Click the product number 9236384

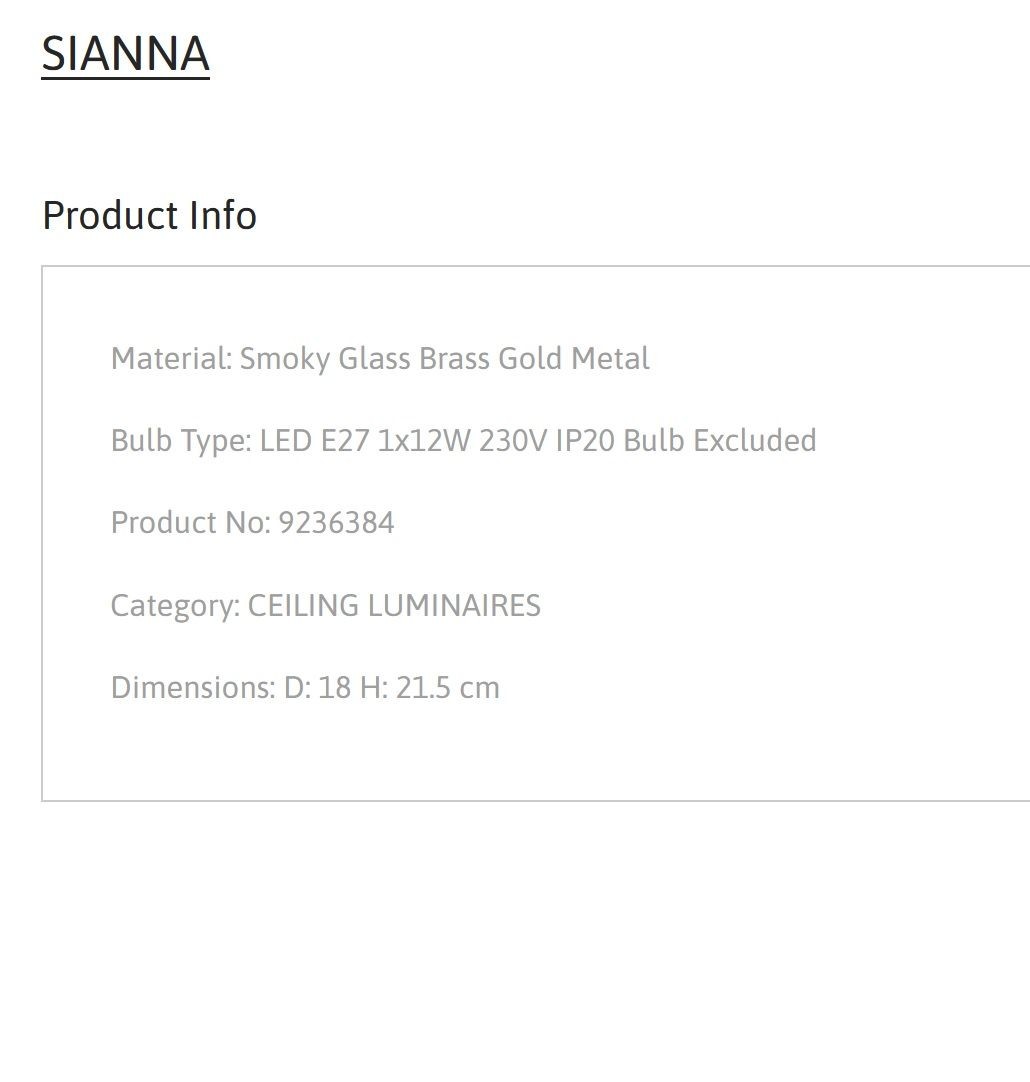336,522
